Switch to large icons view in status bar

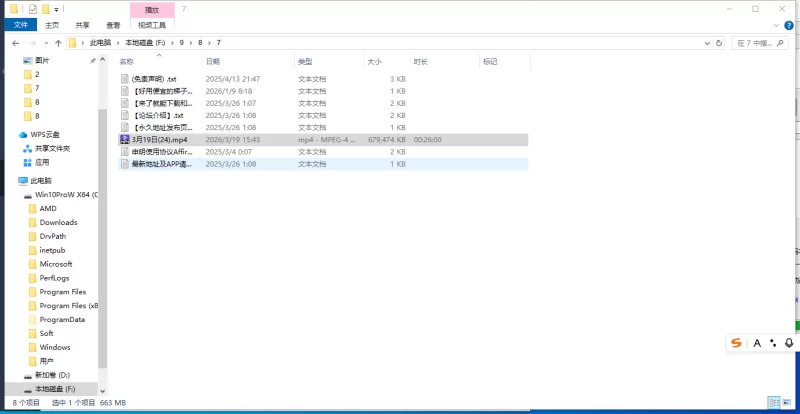(786, 403)
